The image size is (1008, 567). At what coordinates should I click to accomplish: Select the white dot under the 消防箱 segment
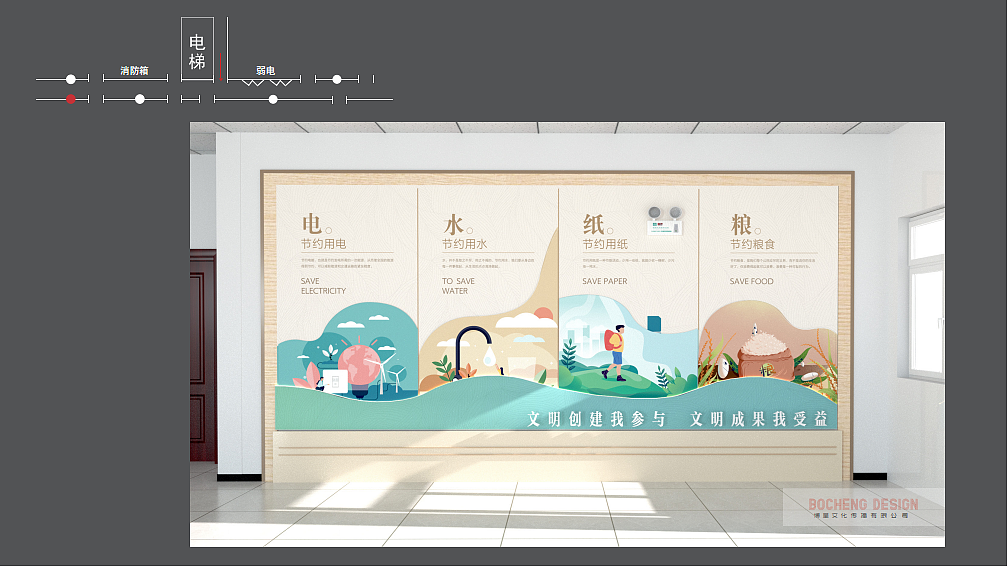point(140,99)
